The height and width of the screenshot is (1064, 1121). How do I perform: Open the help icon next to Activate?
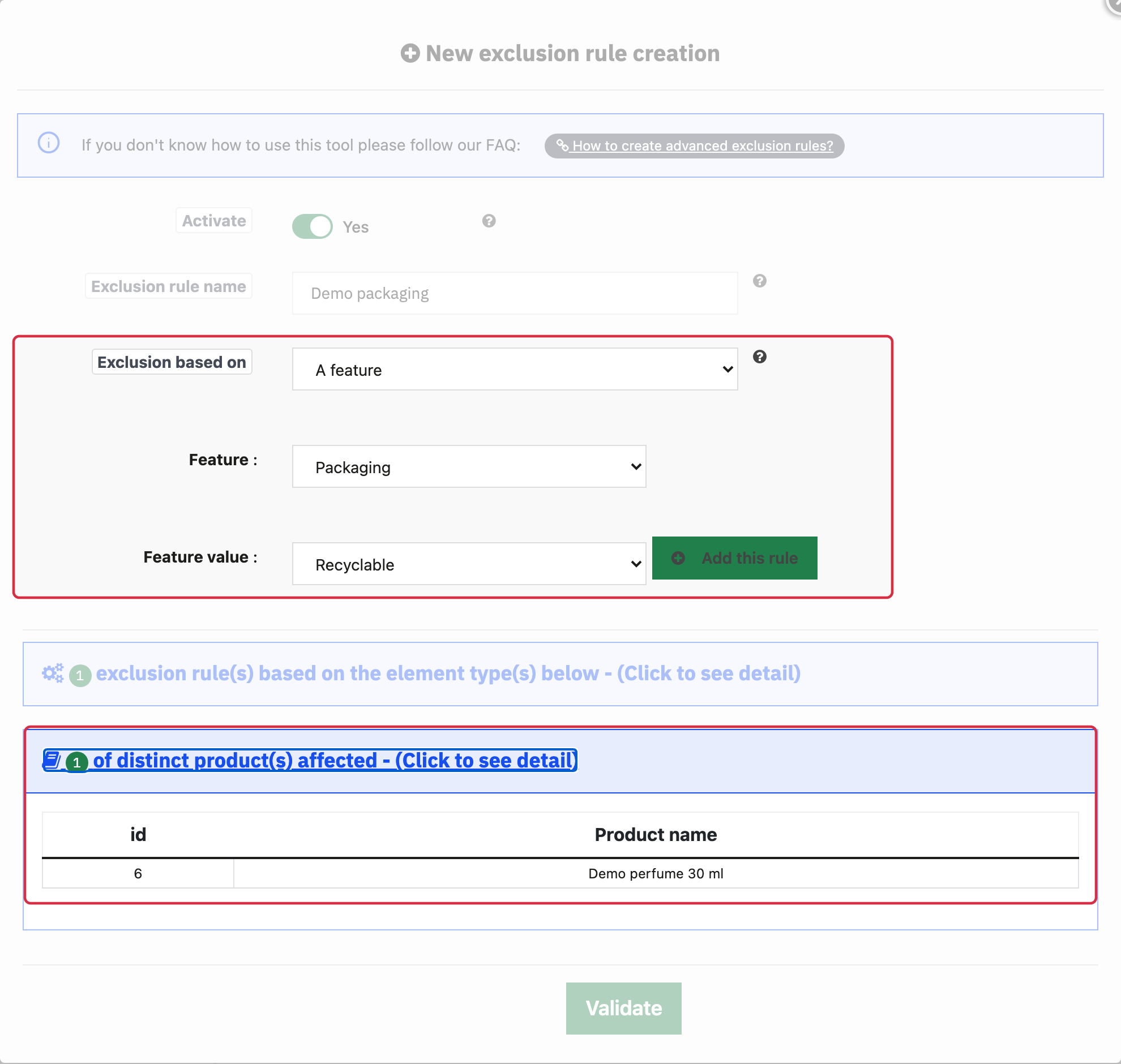click(x=489, y=221)
